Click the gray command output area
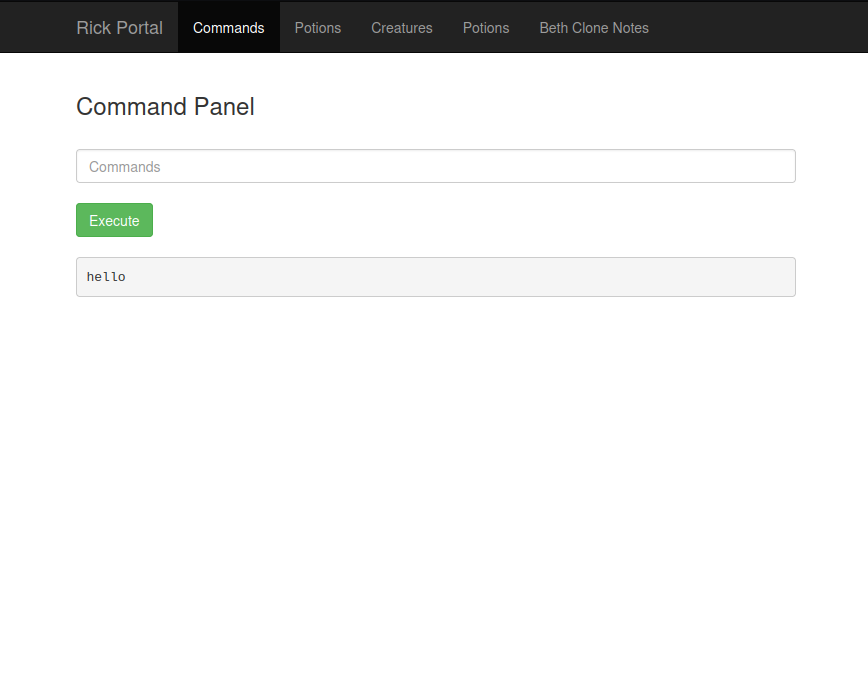Image resolution: width=868 pixels, height=674 pixels. (x=450, y=277)
